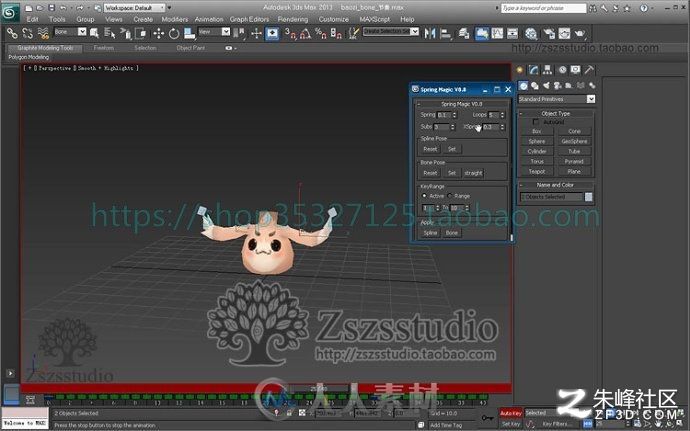Open the Workspace: Default dropdown
The height and width of the screenshot is (431, 690).
[x=135, y=7]
